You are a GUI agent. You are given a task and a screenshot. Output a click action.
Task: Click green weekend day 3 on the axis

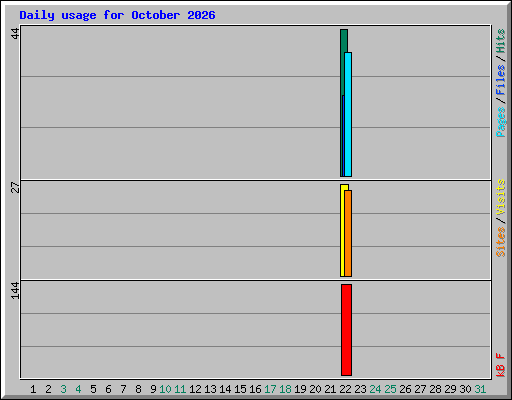pos(63,389)
